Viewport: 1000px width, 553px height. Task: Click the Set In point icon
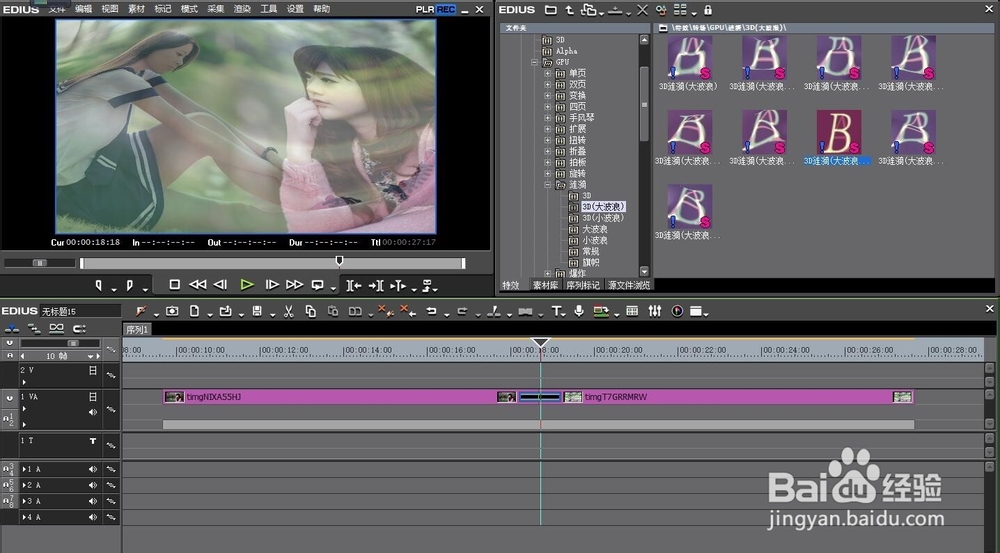(x=99, y=285)
